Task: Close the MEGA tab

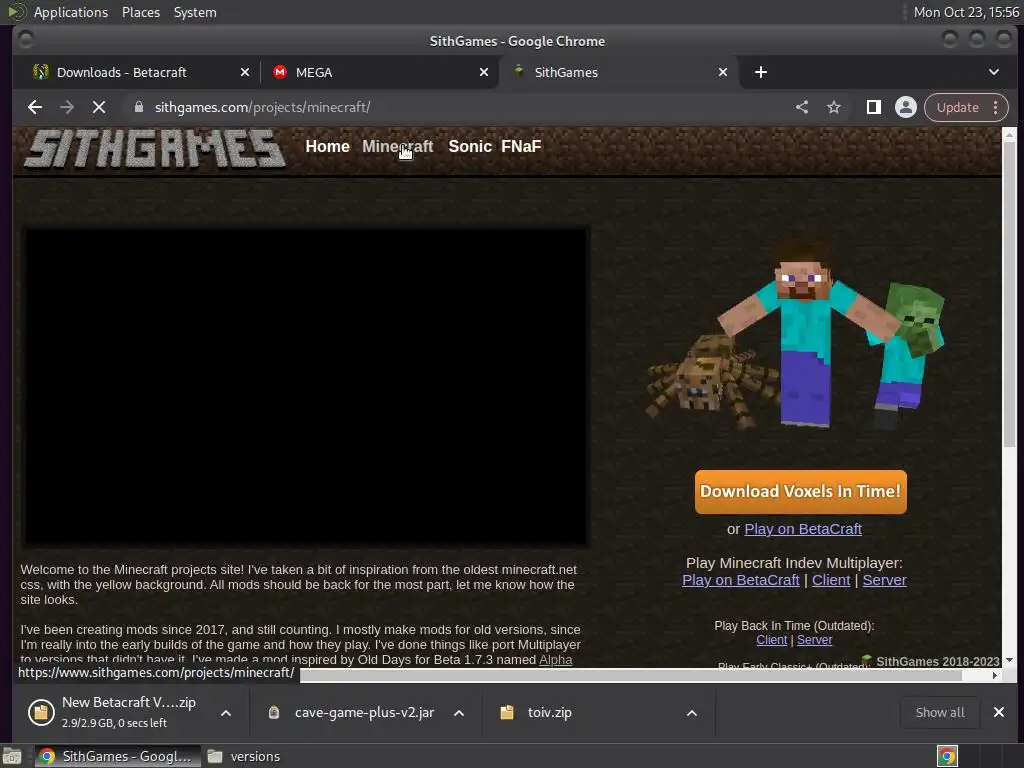Action: [484, 72]
